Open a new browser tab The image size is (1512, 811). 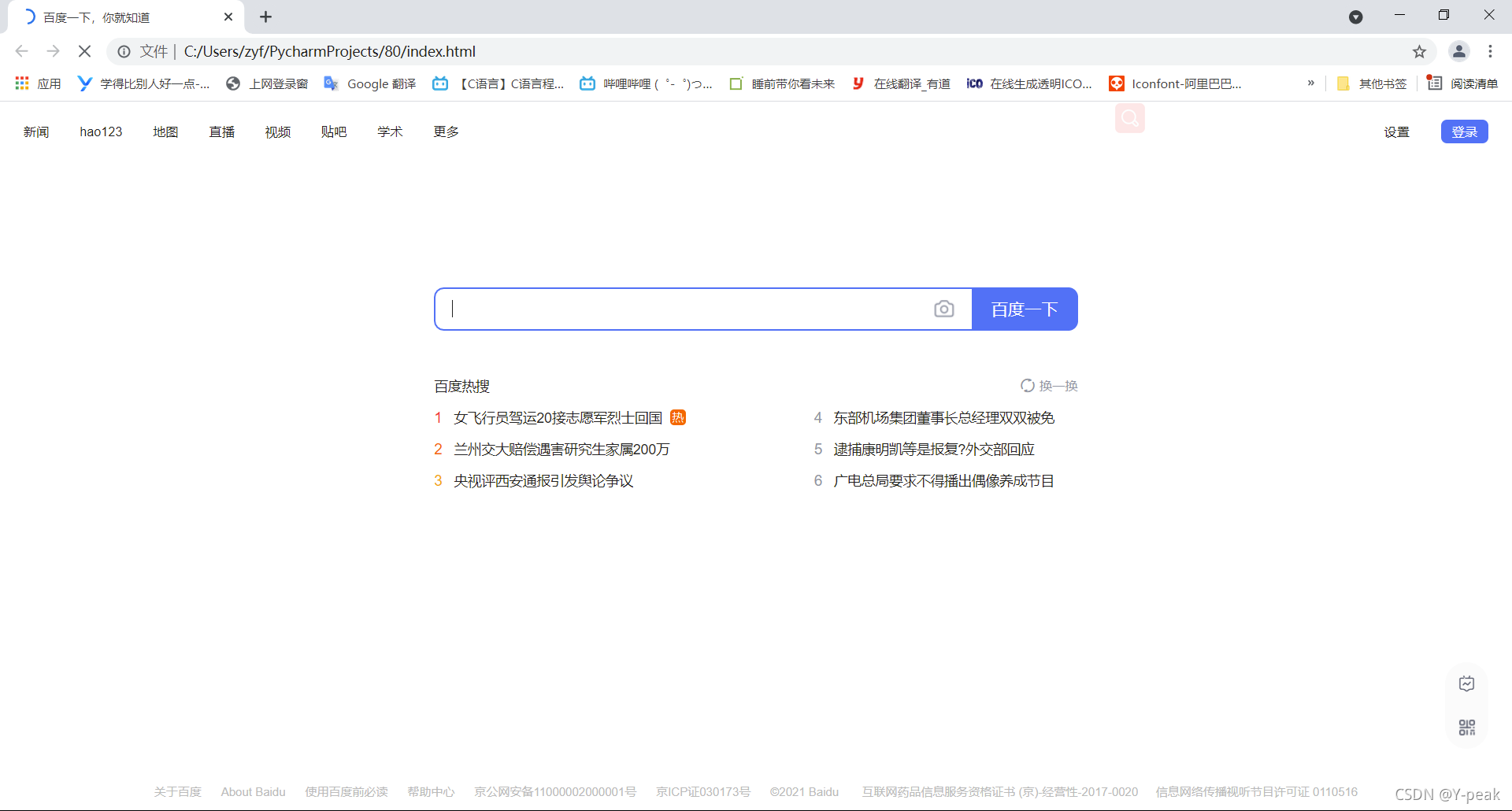point(266,17)
